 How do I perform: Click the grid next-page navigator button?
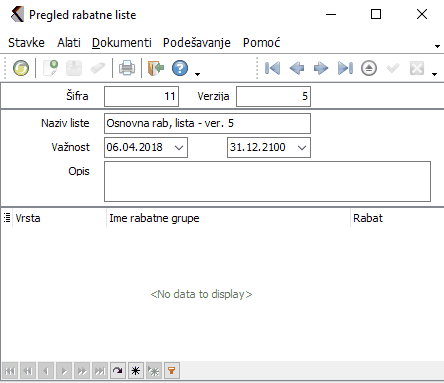82,371
